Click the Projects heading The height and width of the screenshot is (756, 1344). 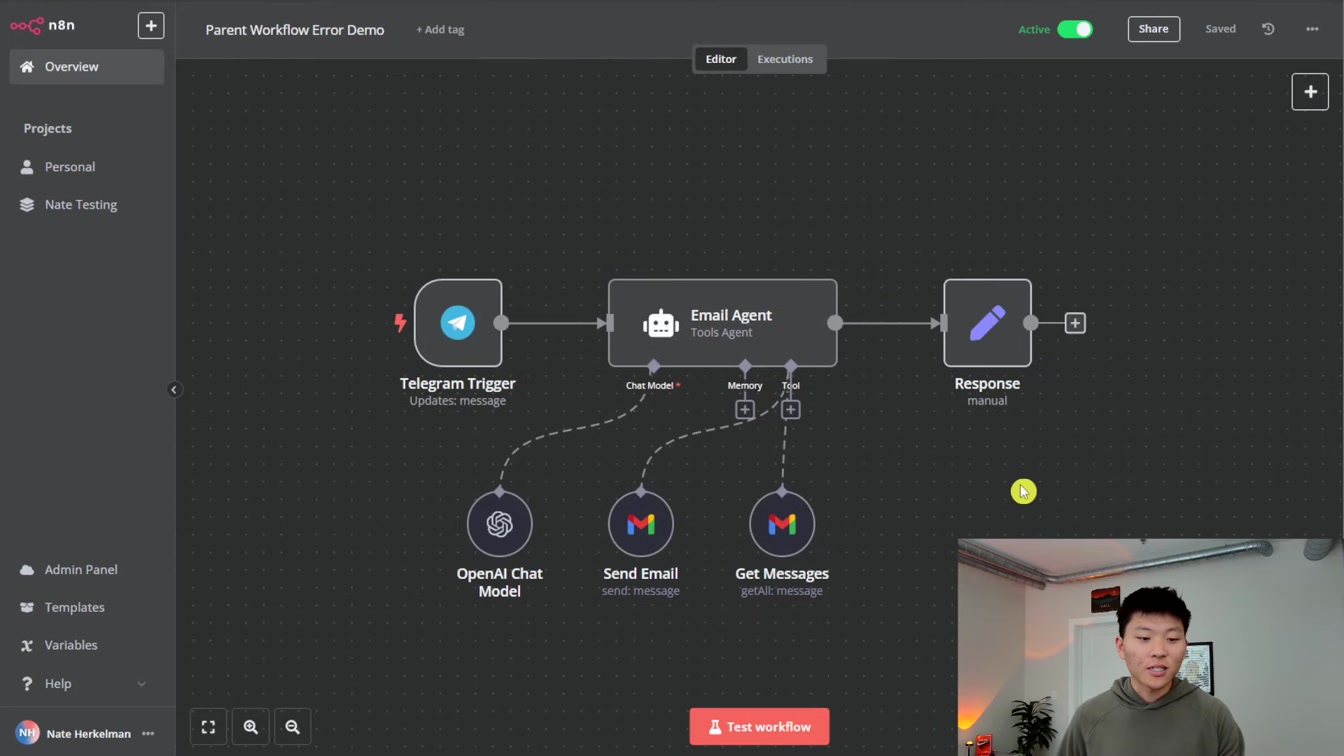[x=48, y=129]
